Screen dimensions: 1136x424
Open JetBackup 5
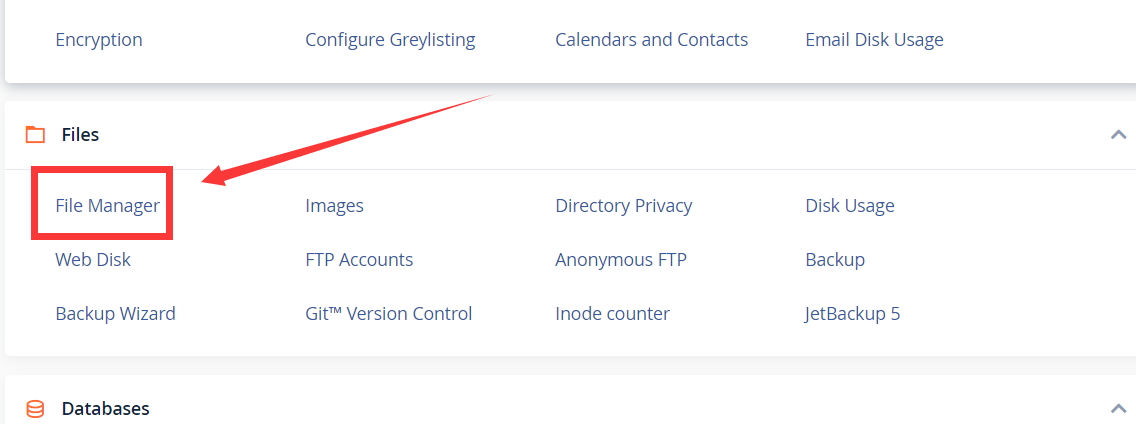853,314
